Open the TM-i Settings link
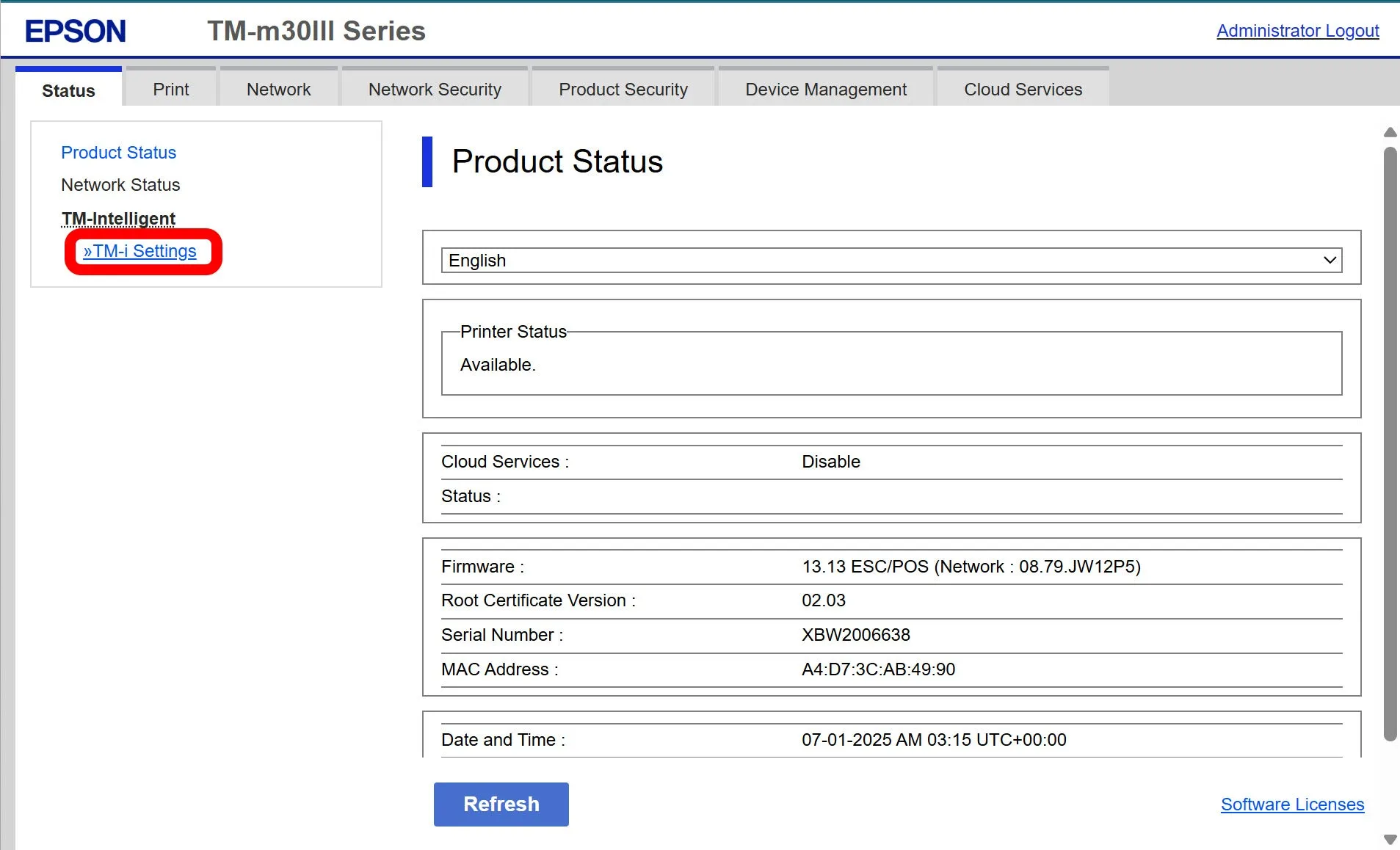This screenshot has height=850, width=1400. [139, 251]
